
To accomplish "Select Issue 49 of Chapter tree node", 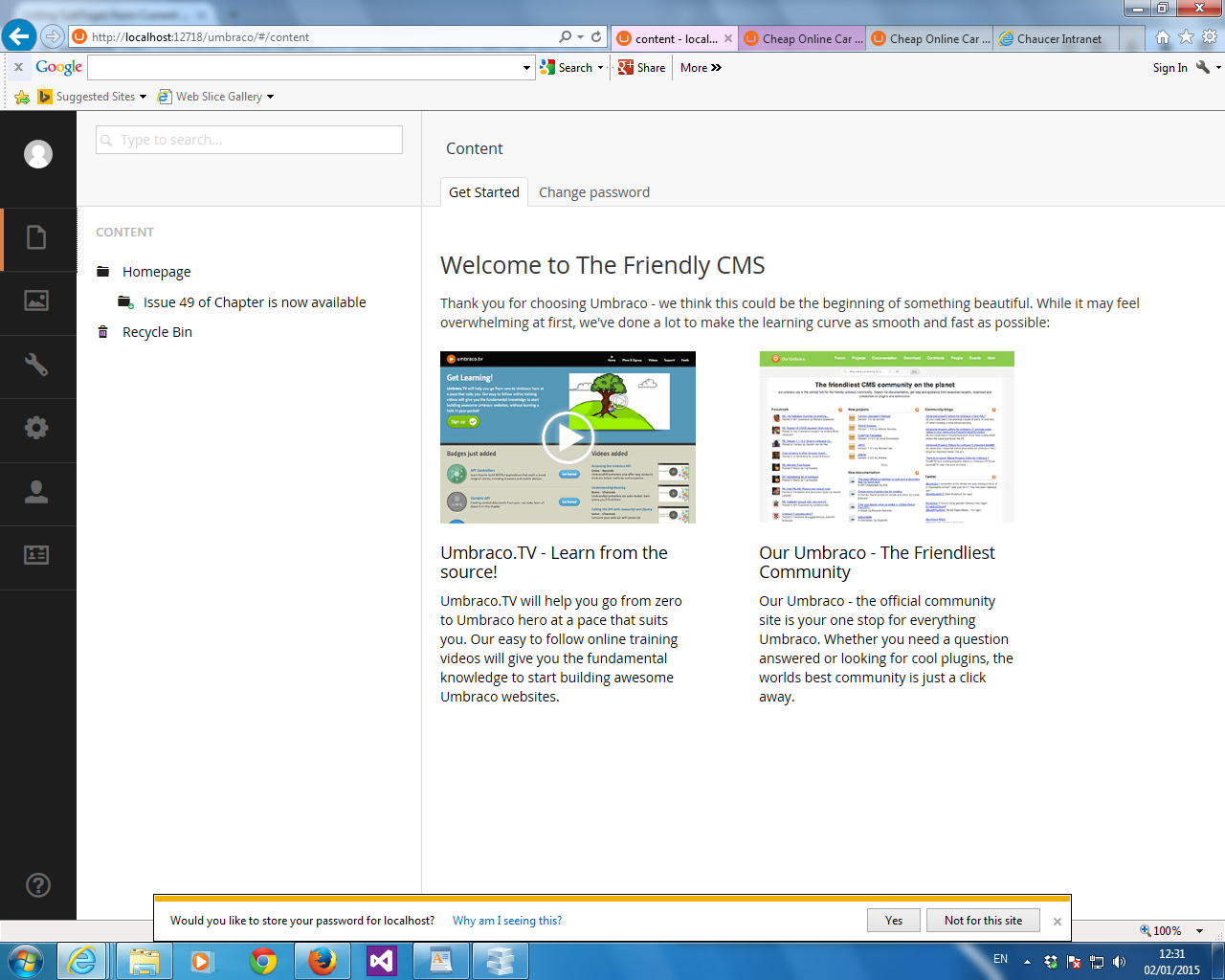I will (255, 302).
